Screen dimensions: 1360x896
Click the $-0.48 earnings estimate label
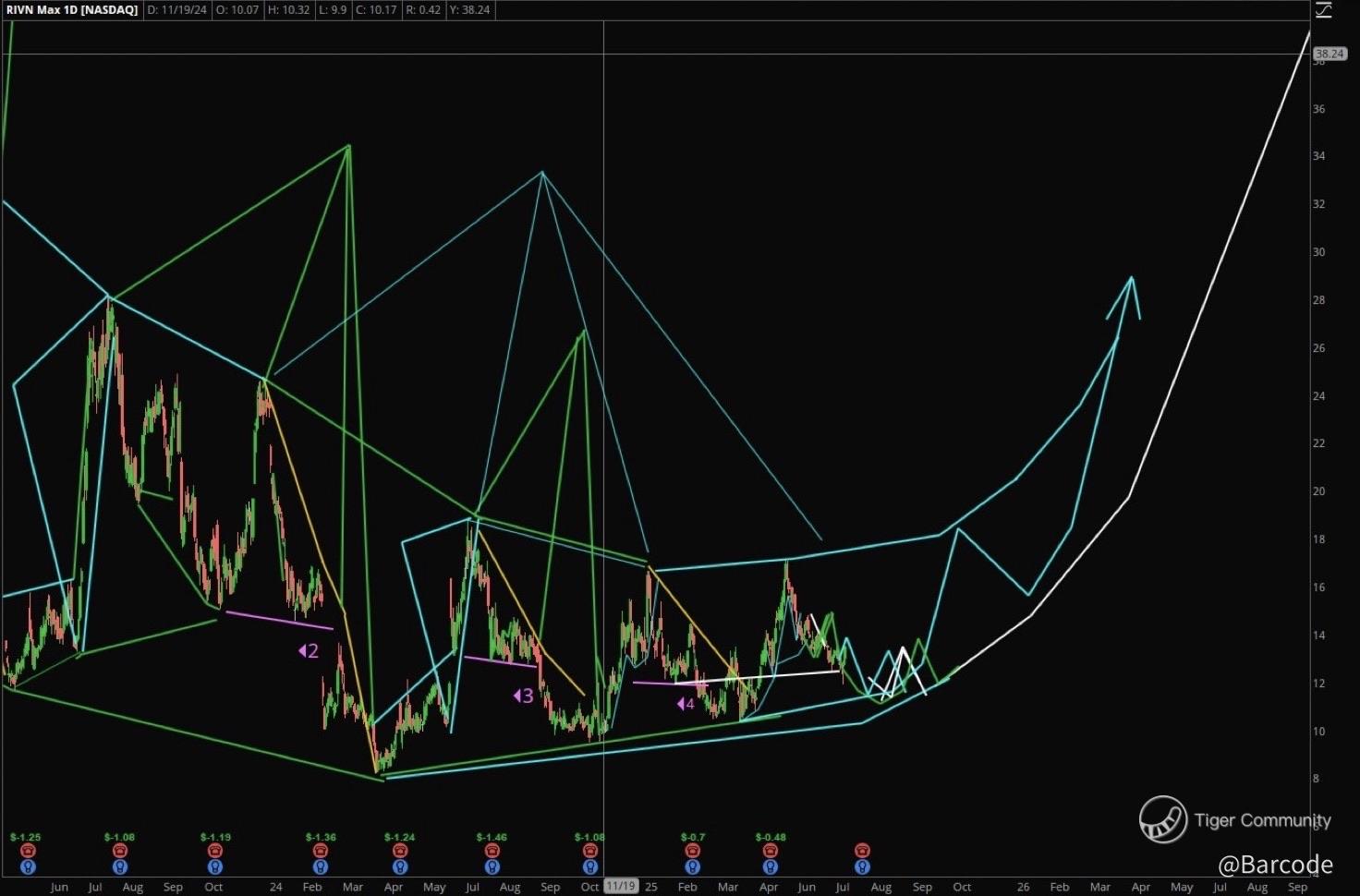771,837
